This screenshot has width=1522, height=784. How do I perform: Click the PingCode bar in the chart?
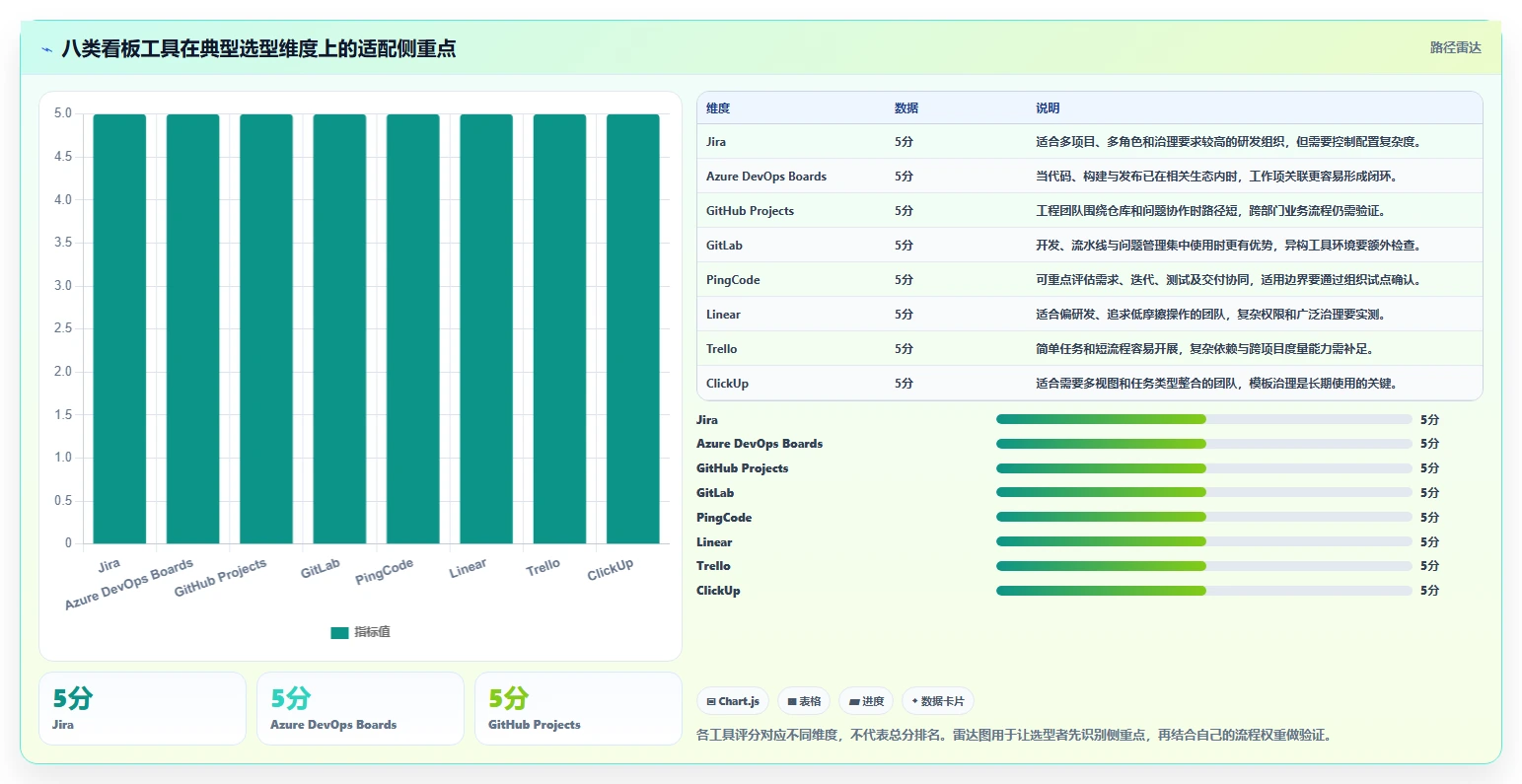tap(413, 328)
